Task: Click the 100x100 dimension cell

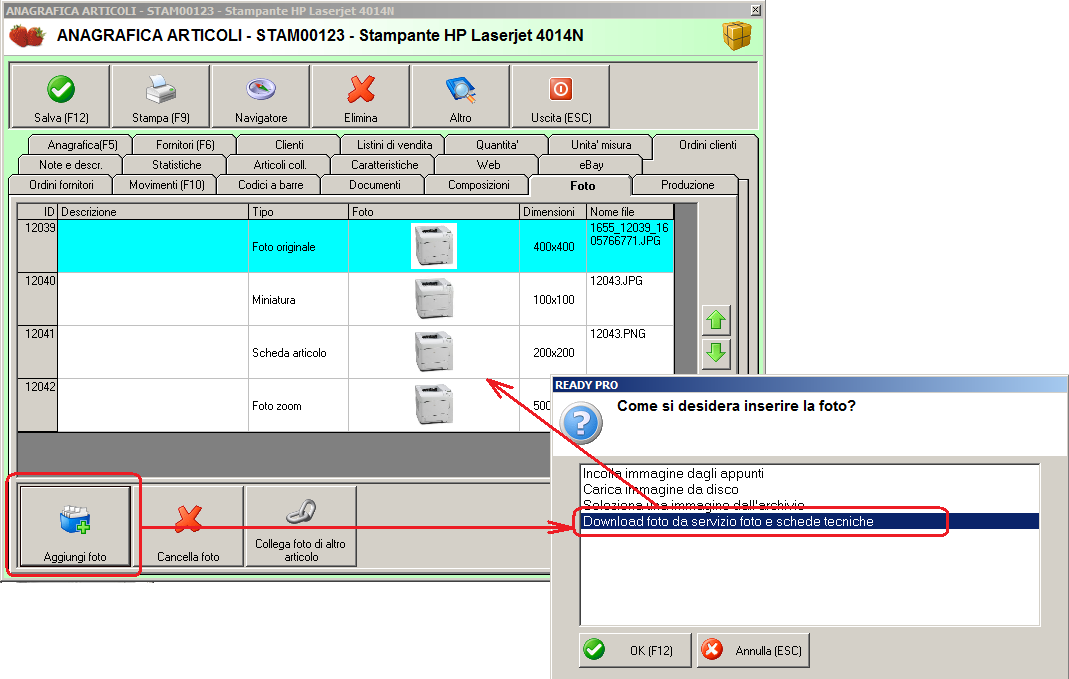Action: [x=553, y=299]
